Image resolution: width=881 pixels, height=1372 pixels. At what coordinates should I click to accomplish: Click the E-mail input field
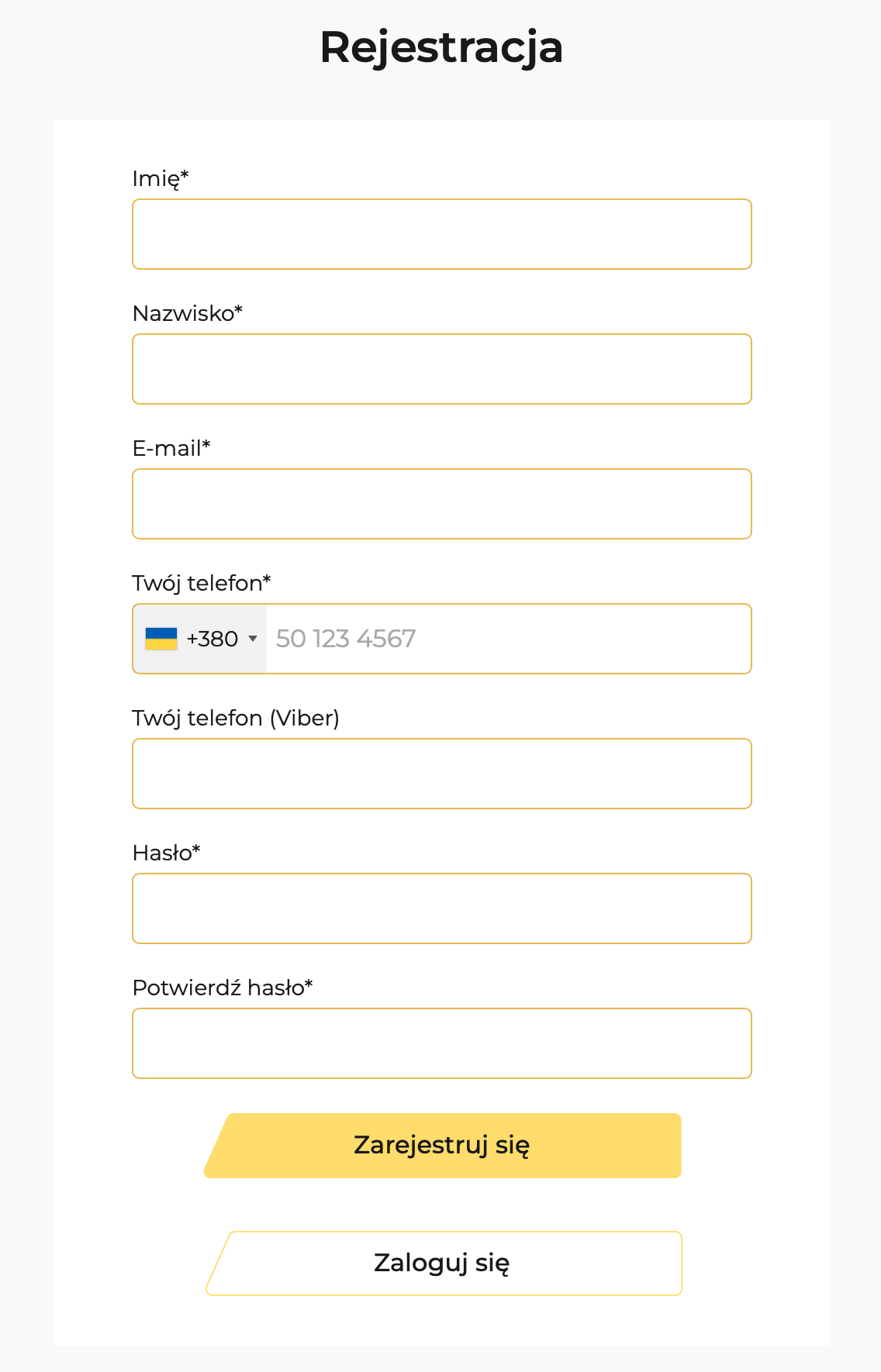coord(442,504)
